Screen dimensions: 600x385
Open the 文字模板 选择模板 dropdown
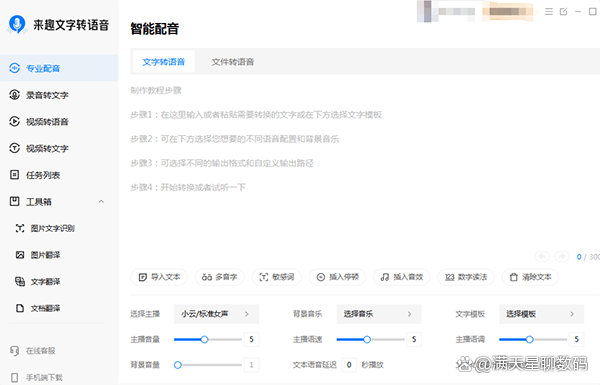pos(541,314)
